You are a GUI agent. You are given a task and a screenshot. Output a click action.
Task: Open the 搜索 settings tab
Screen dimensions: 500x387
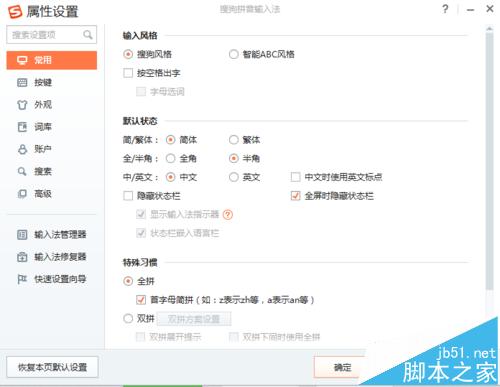coord(52,171)
